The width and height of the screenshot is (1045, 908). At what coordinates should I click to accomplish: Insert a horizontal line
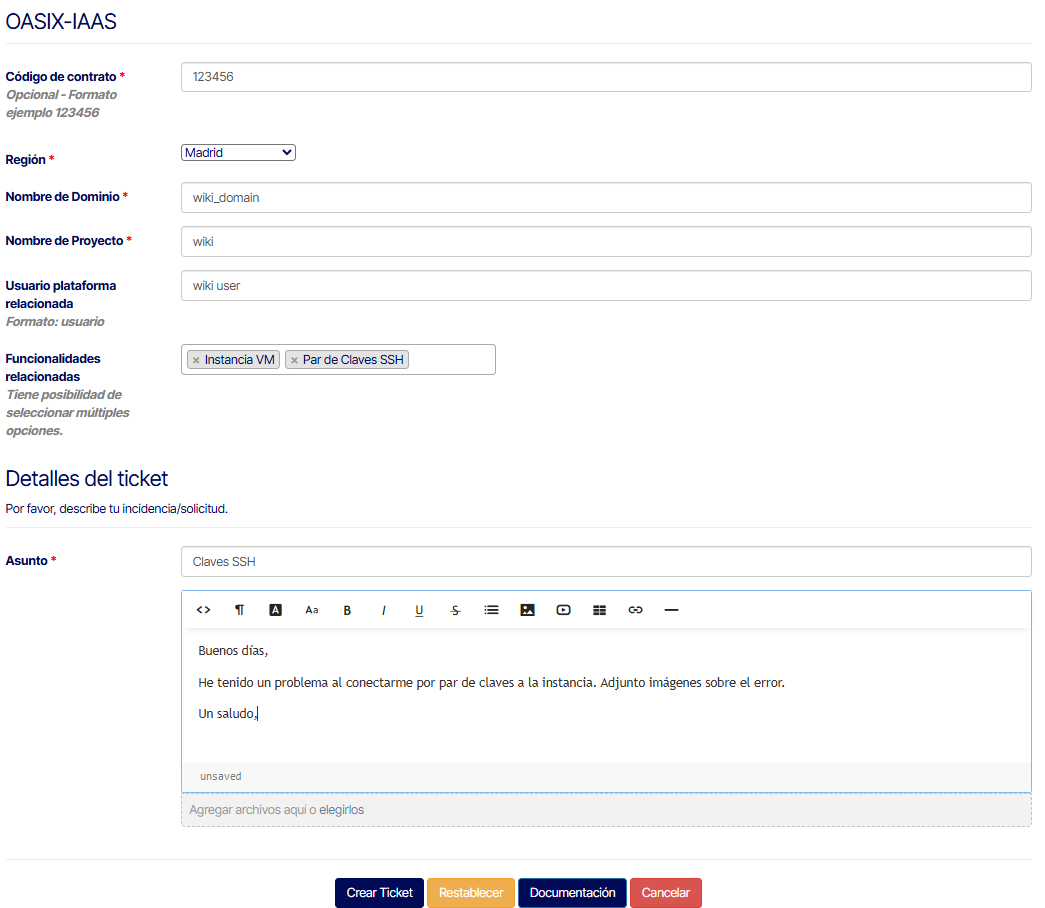(671, 610)
